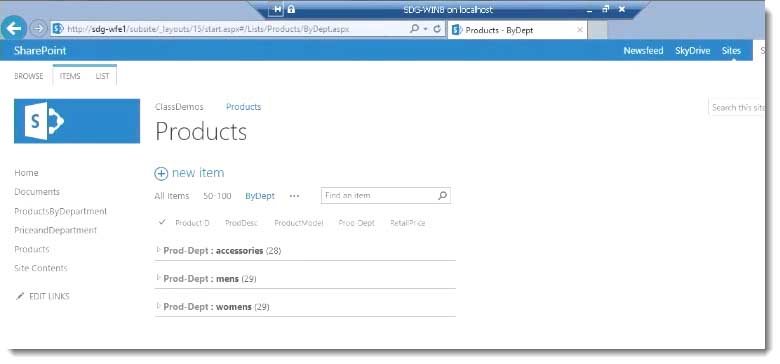Click the pencil icon next to EDIT LINKS
Screen dimensions: 780x364
coord(20,296)
